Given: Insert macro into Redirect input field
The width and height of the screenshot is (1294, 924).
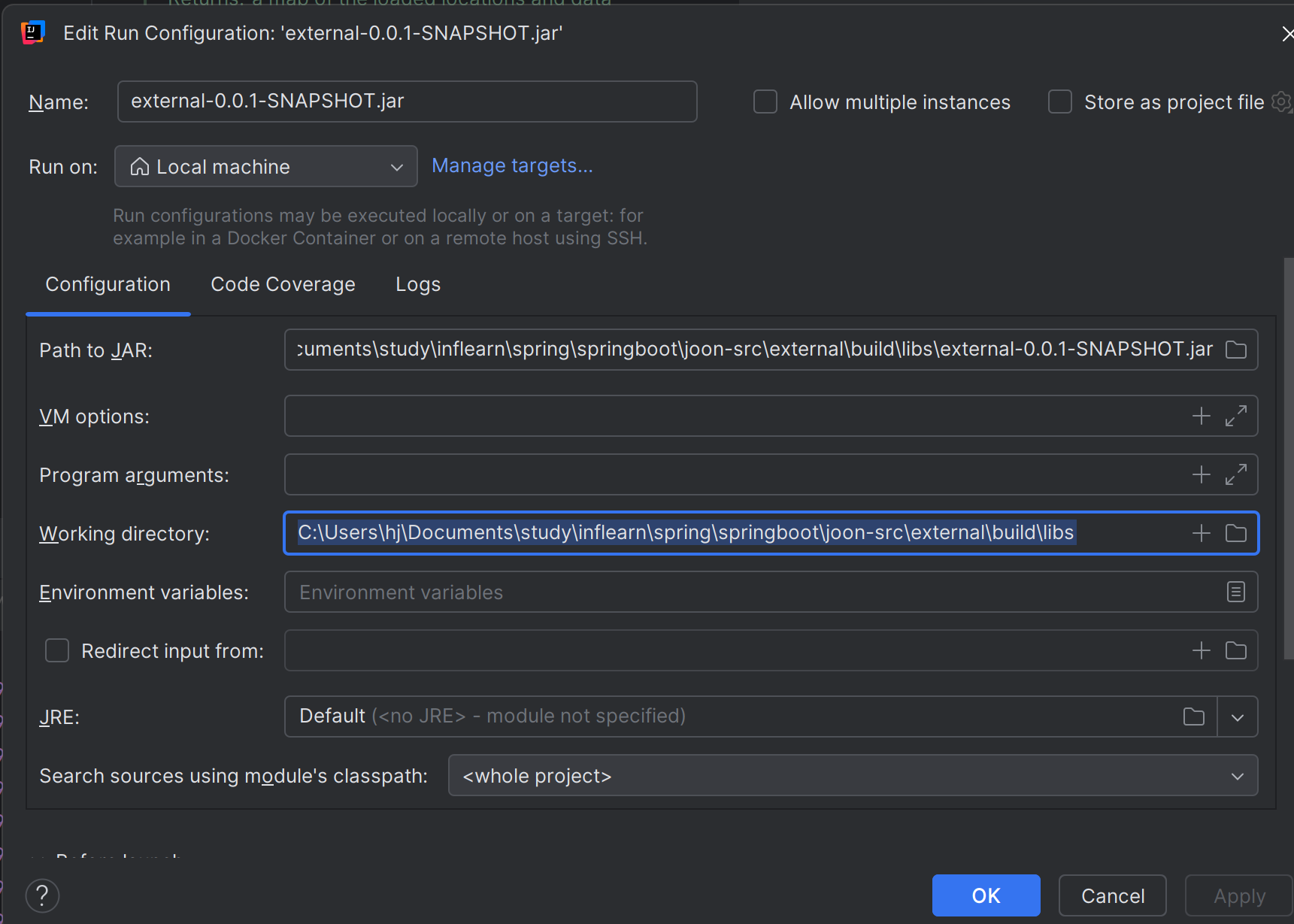Looking at the screenshot, I should click(1202, 650).
